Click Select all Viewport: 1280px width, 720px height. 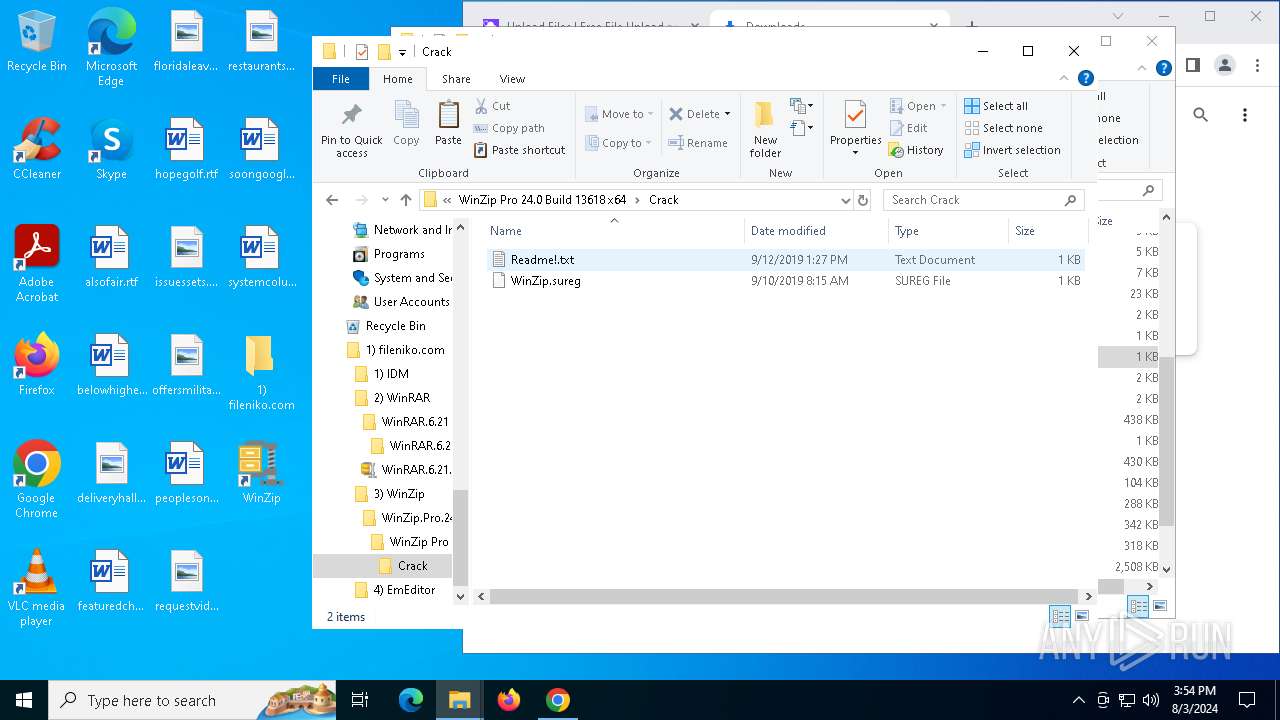click(996, 106)
